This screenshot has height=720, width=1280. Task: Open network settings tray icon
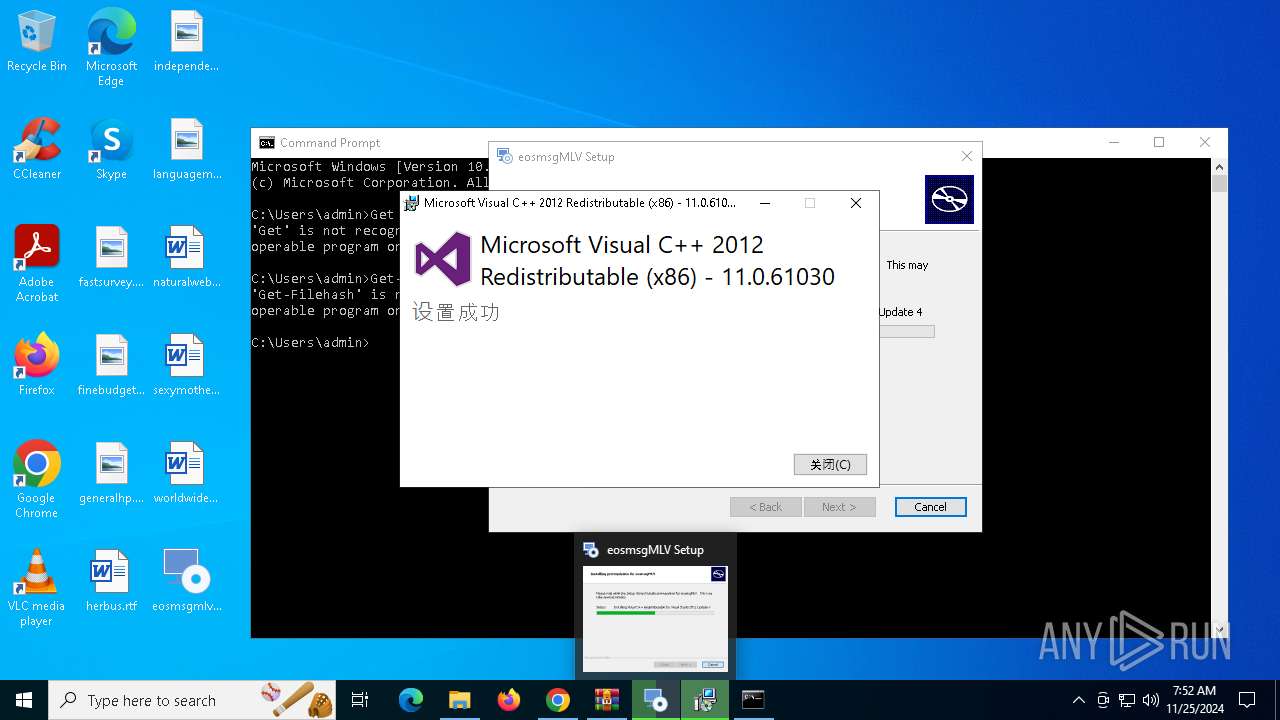point(1127,700)
